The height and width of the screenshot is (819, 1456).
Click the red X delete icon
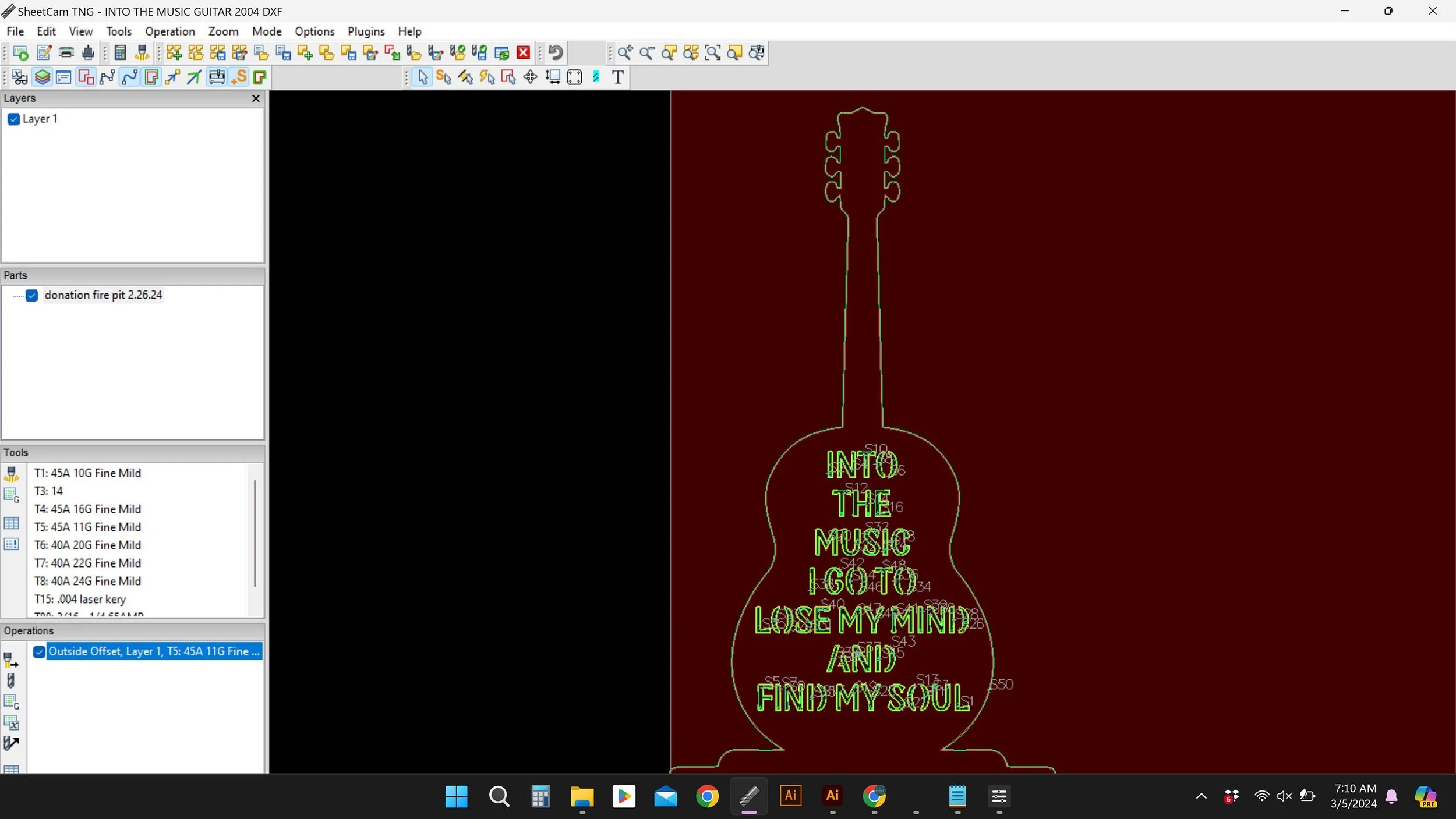524,53
